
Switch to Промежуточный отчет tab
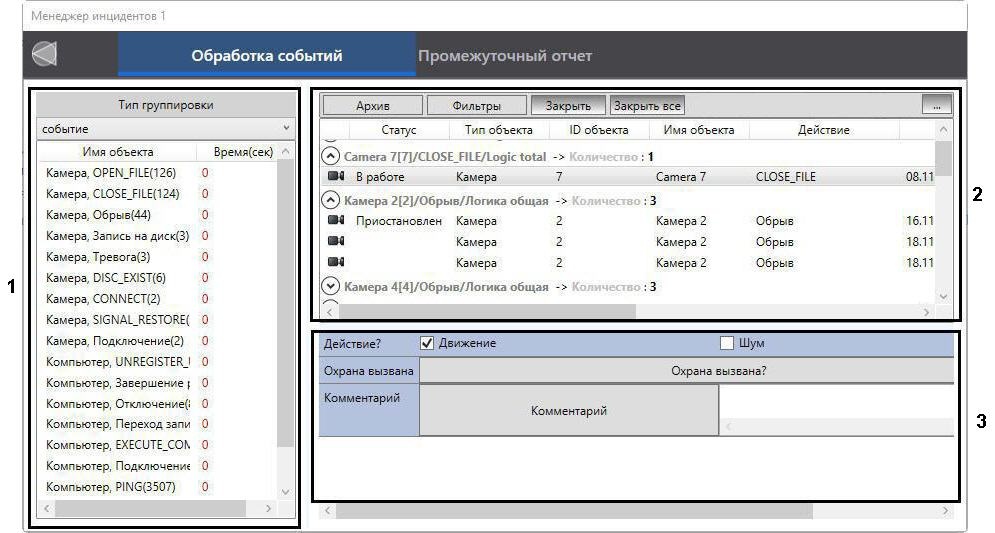[x=505, y=55]
